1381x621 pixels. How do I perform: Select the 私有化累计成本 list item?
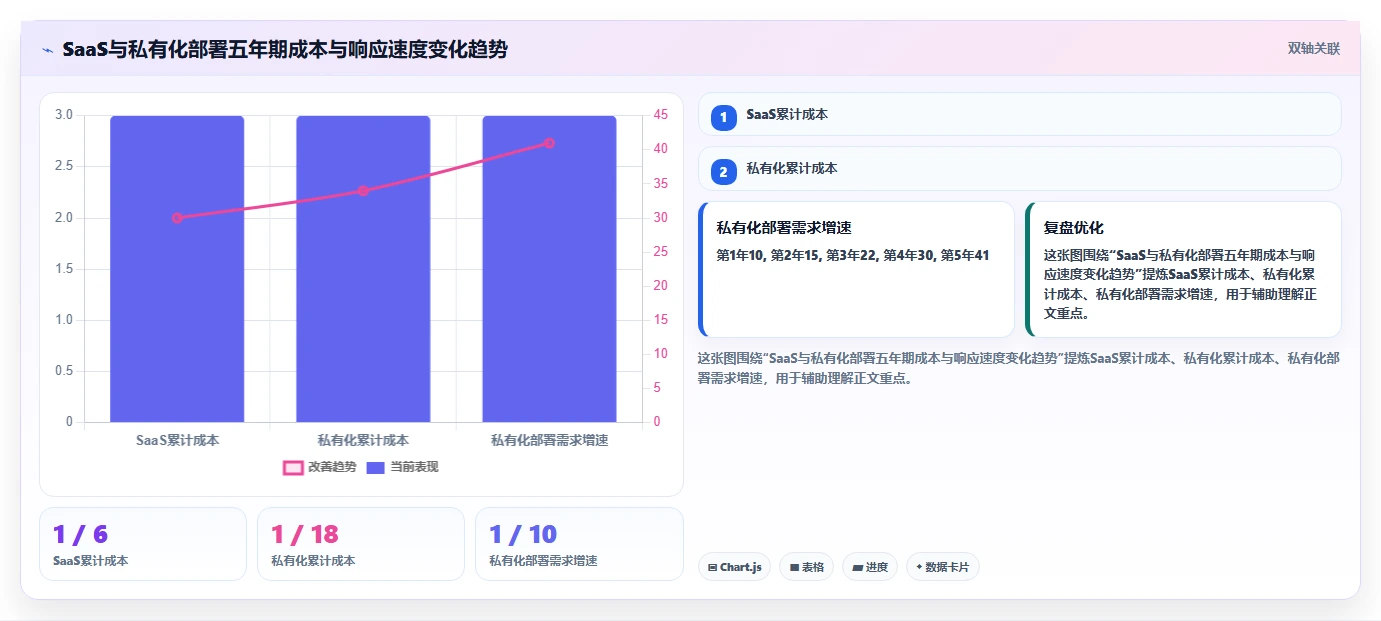coord(1020,168)
